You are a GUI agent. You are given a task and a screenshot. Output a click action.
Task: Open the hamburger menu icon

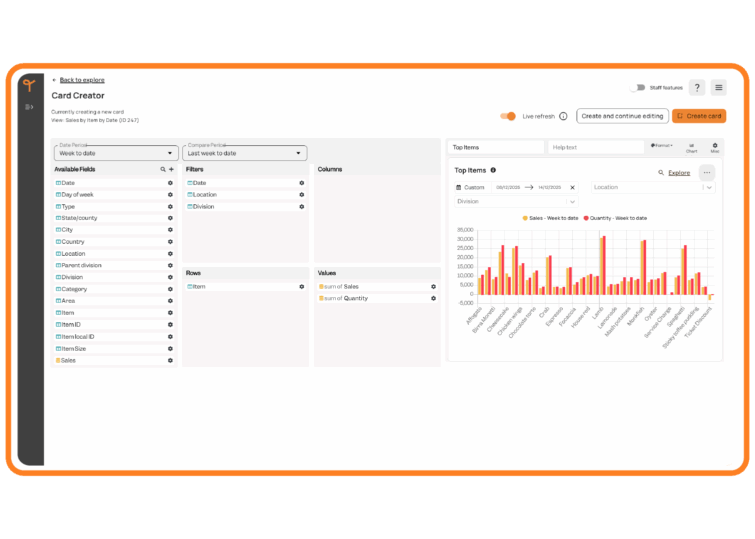(718, 88)
